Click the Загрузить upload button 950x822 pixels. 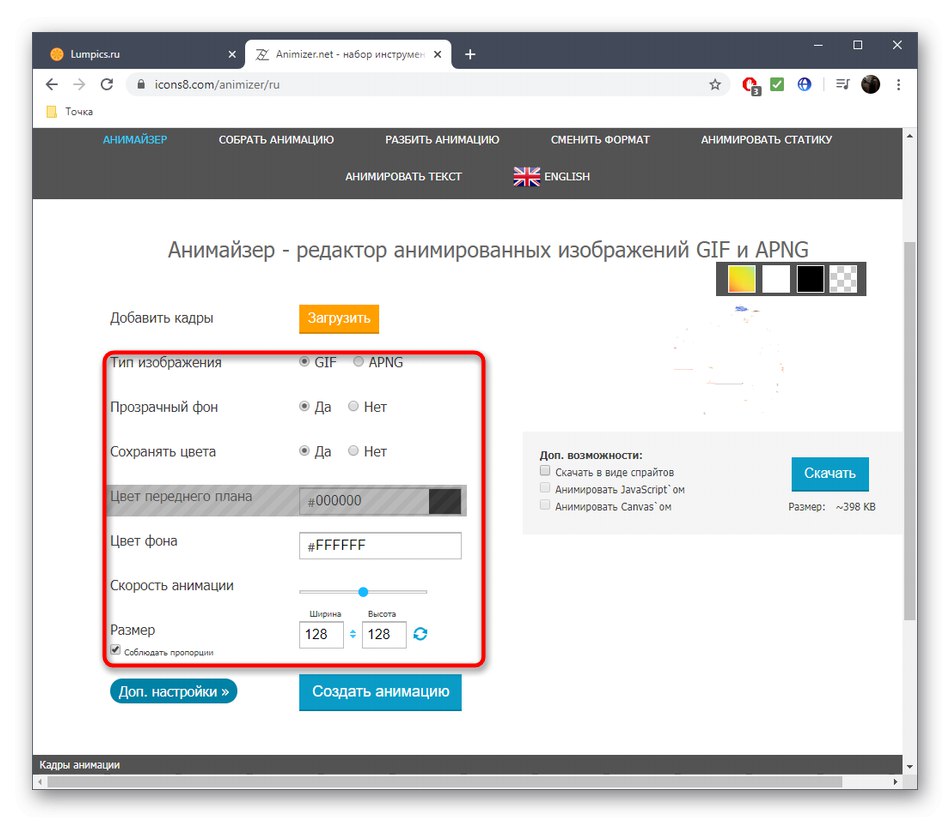click(x=339, y=319)
